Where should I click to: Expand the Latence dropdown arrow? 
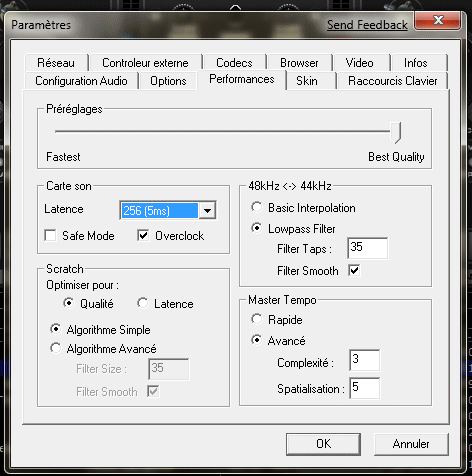pyautogui.click(x=207, y=210)
